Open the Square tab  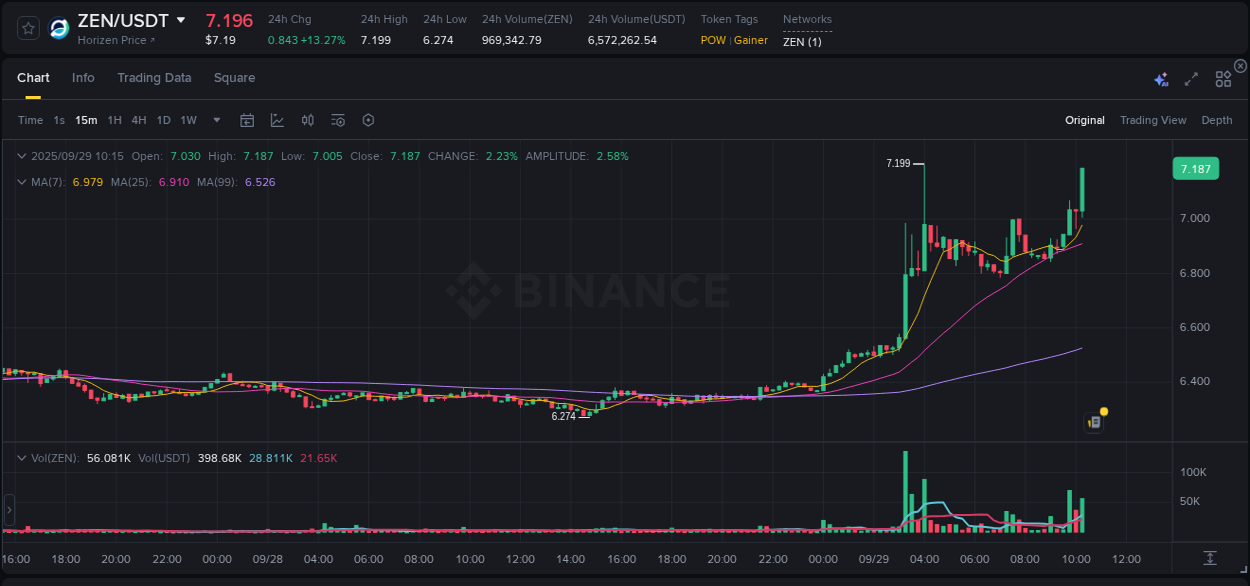coord(234,77)
